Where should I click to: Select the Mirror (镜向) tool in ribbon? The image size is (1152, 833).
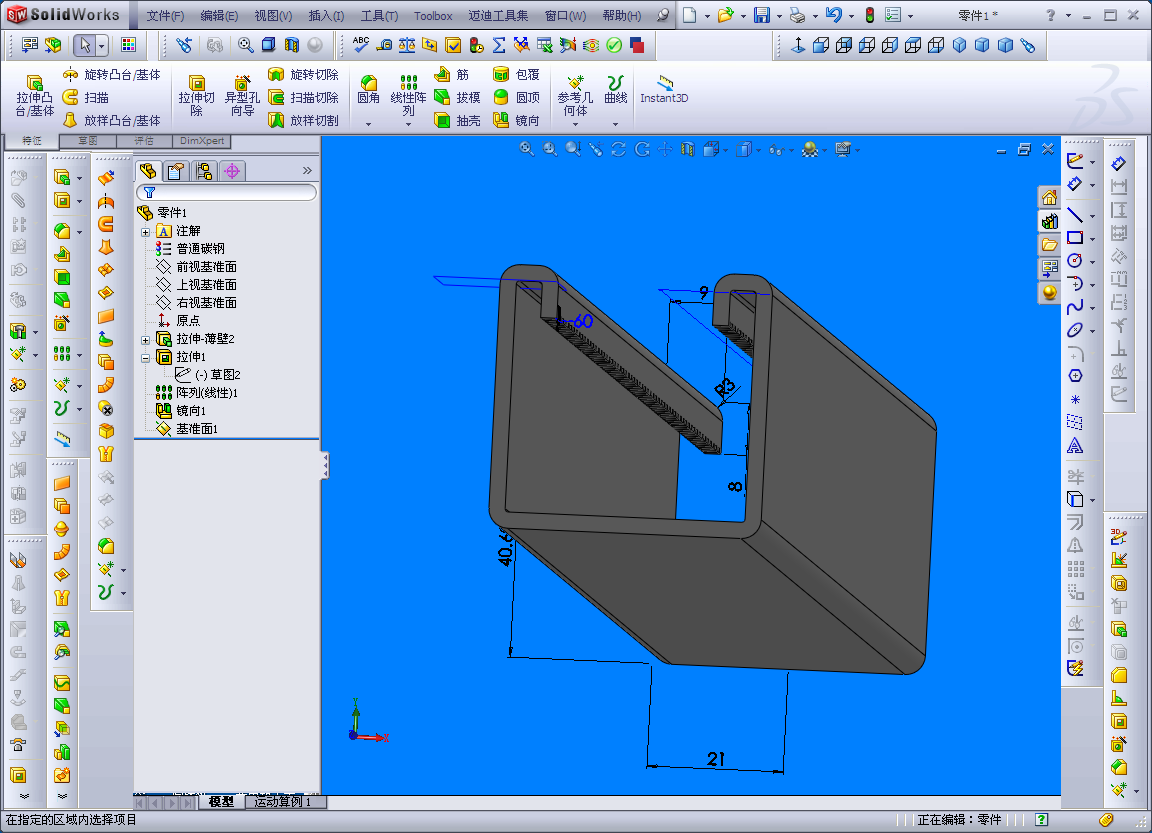coord(516,120)
